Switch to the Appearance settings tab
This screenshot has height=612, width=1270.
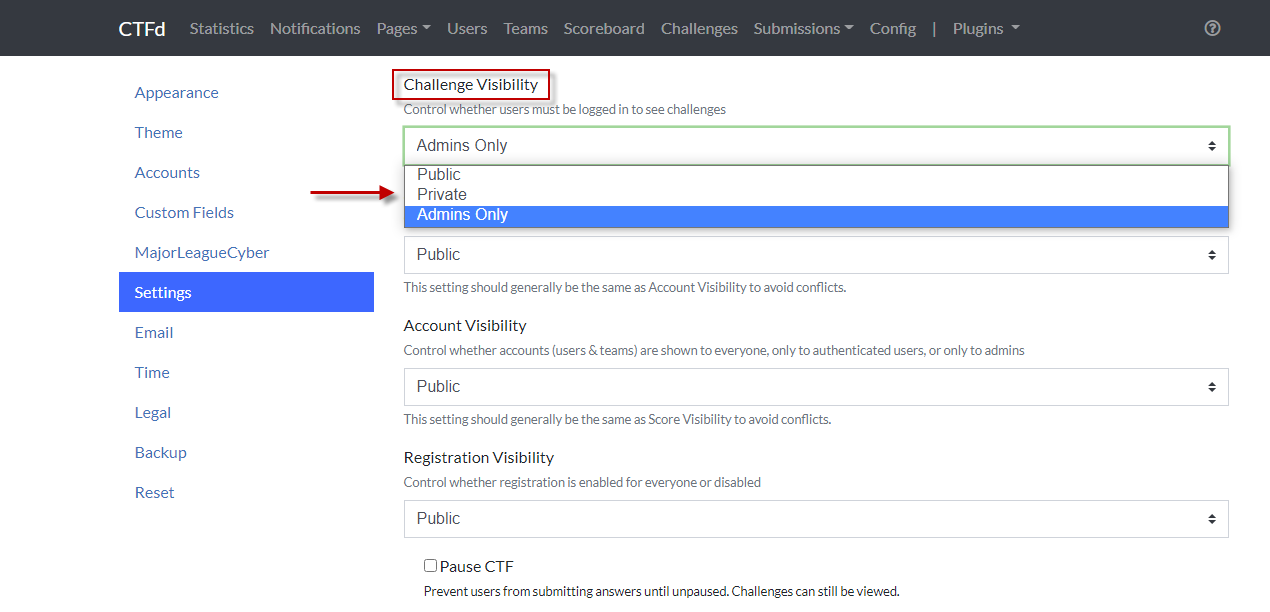click(176, 93)
